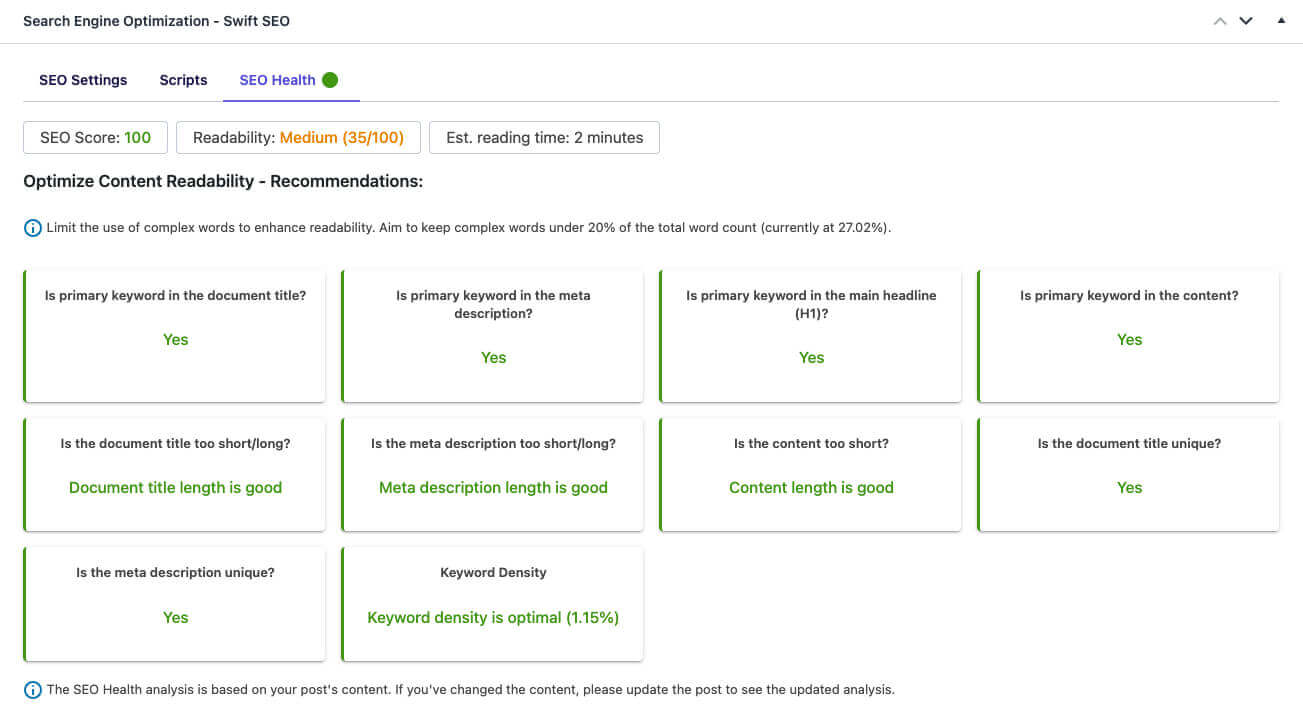Click the info icon beside complex words recommendation
Viewport: 1303px width, 711px height.
click(33, 228)
